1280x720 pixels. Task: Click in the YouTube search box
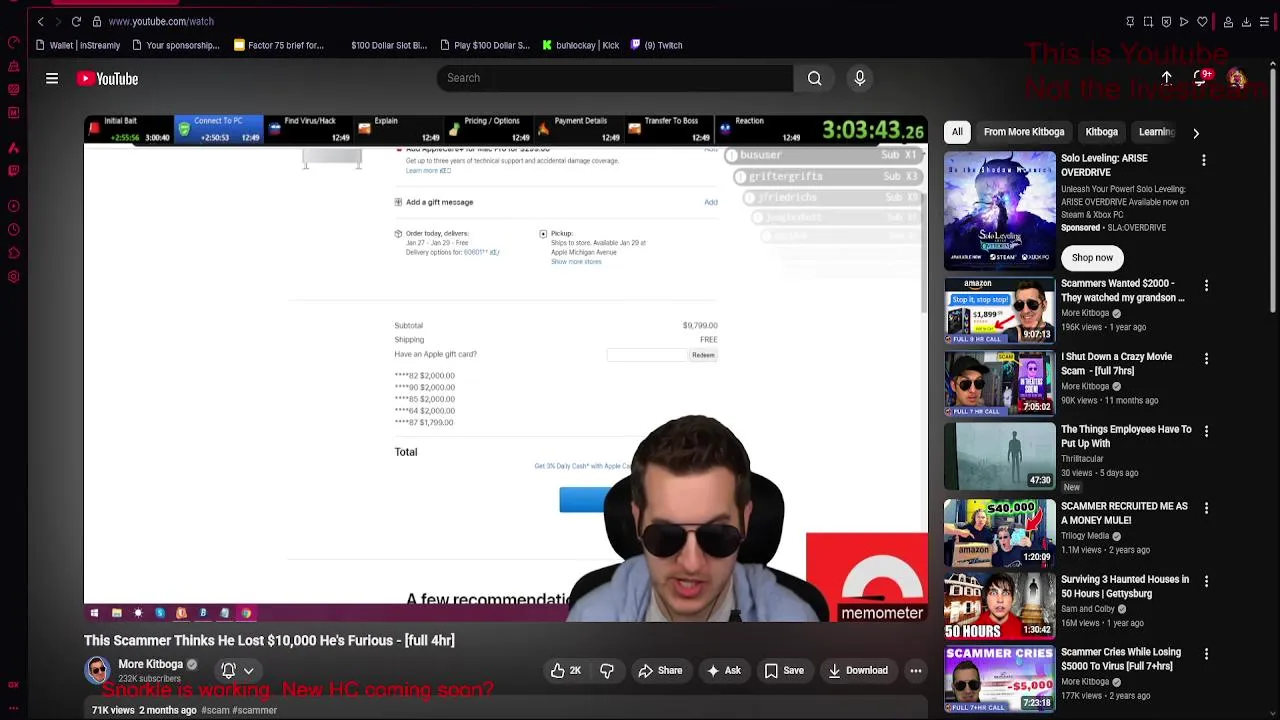coord(615,78)
